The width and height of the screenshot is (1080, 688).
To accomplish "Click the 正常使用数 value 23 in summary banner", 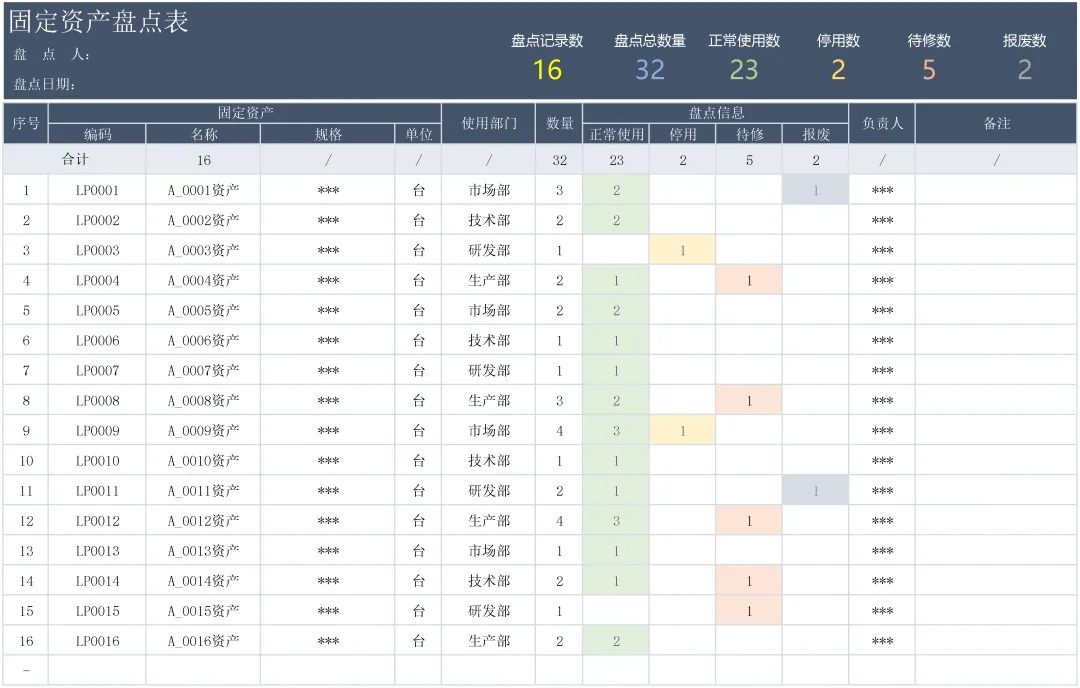I will [744, 70].
